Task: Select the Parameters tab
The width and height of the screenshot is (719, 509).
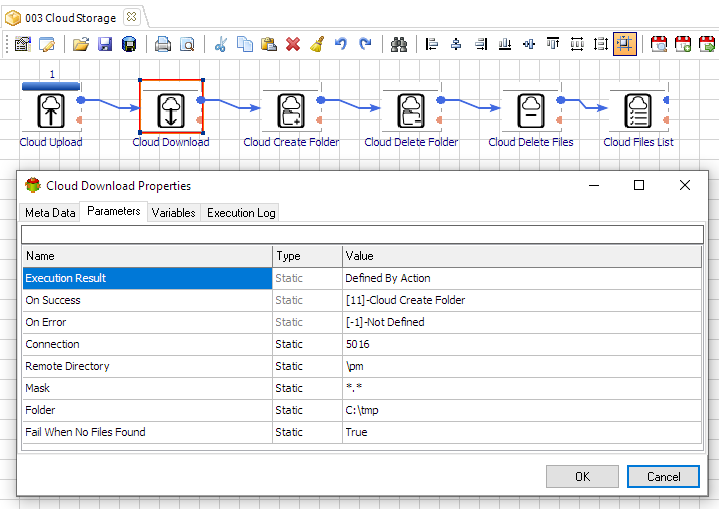Action: coord(114,211)
